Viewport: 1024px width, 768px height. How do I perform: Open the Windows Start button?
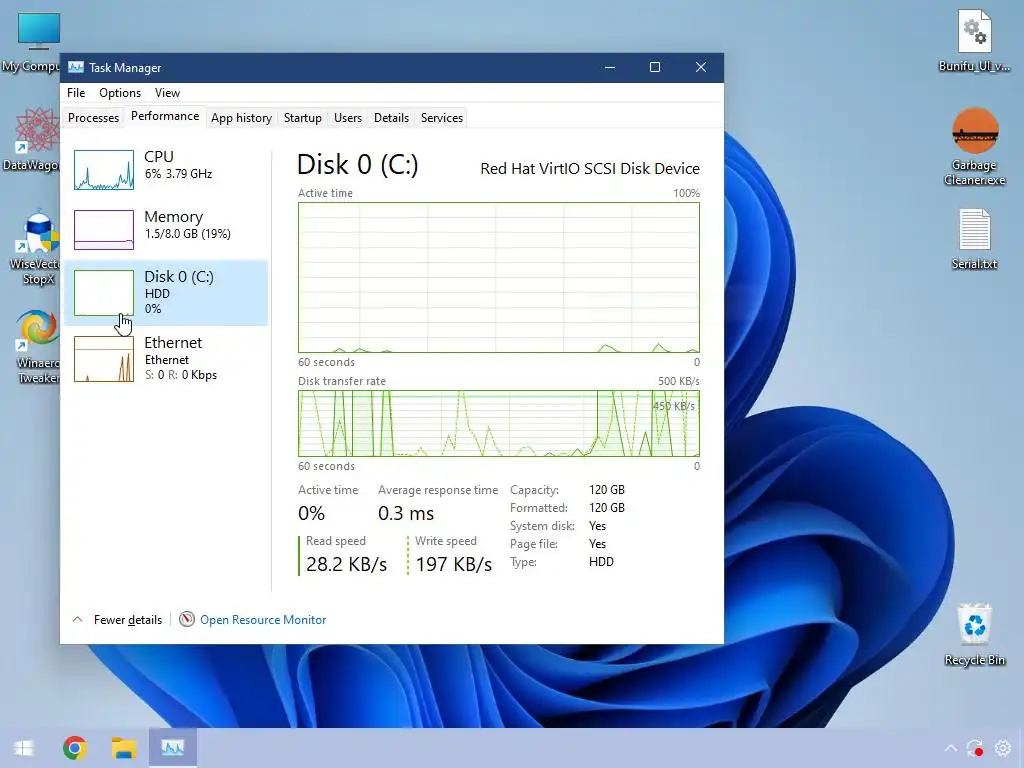coord(24,748)
